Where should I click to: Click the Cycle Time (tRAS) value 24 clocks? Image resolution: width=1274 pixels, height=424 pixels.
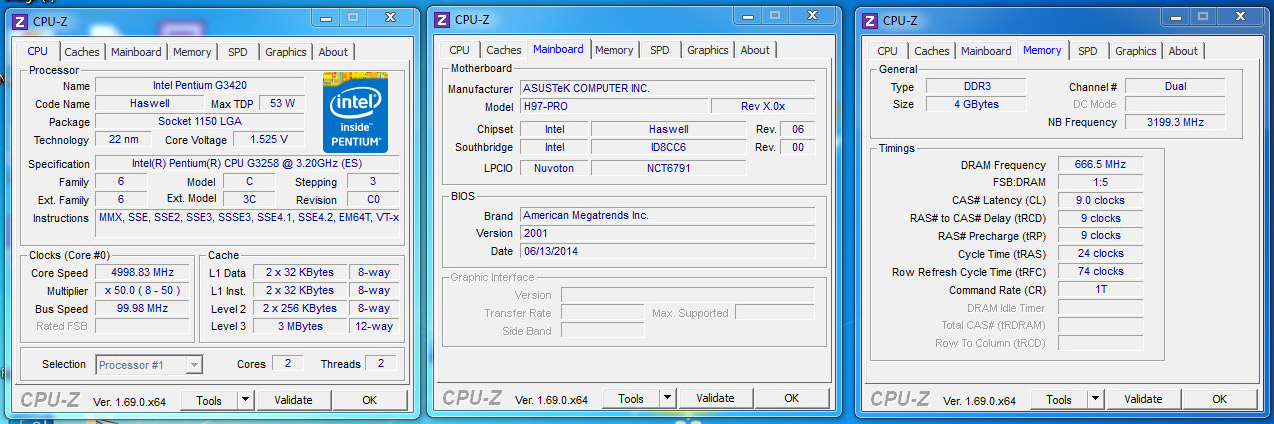tap(1099, 253)
